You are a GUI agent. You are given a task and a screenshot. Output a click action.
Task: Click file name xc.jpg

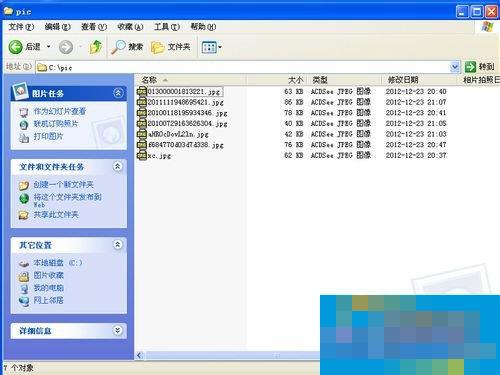159,155
